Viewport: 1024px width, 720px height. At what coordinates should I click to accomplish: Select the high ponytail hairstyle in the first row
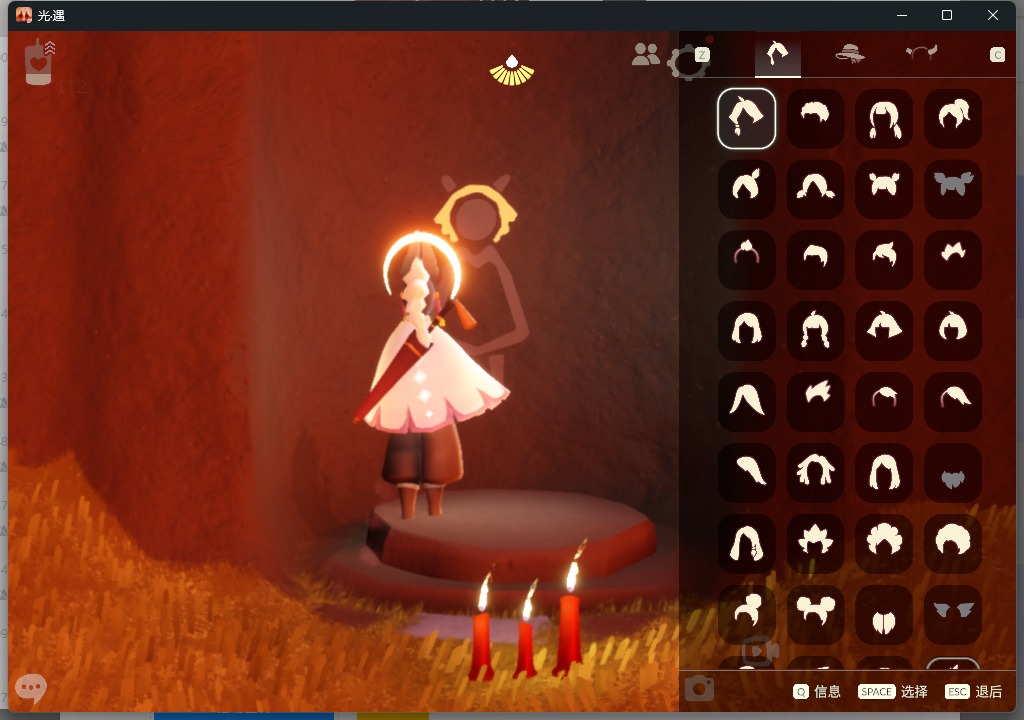point(953,119)
